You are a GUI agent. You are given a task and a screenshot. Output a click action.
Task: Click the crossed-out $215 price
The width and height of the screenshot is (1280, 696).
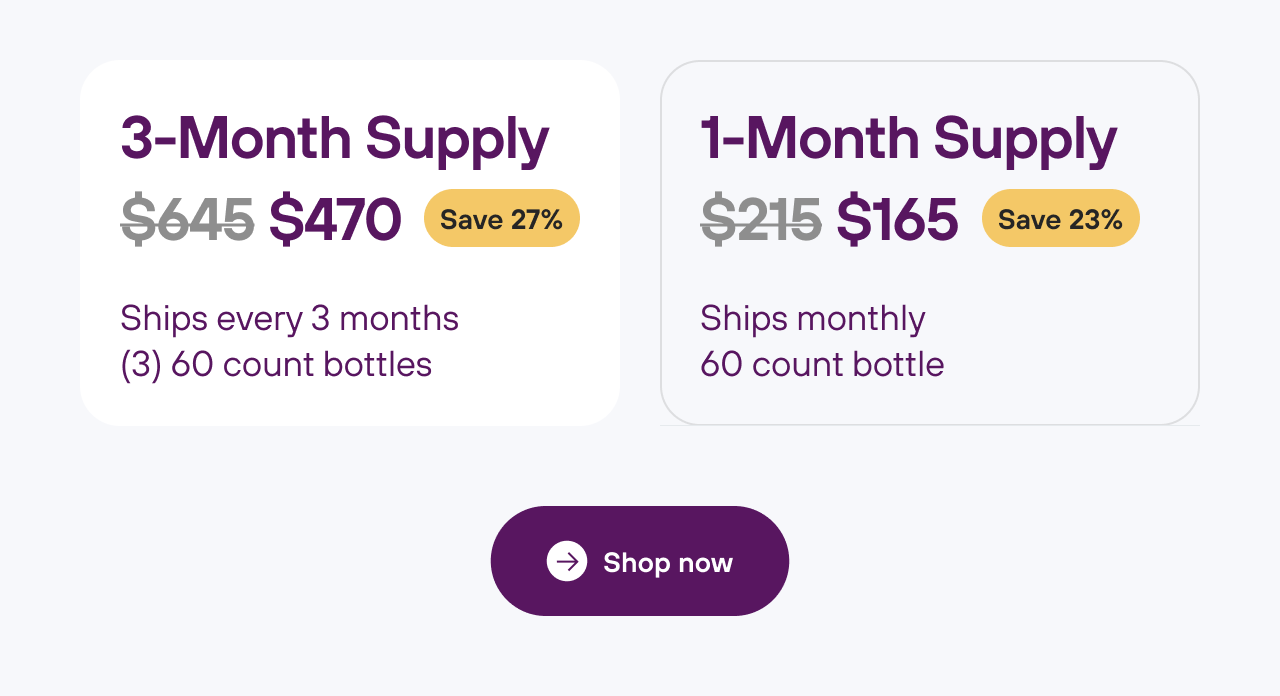[x=761, y=220]
